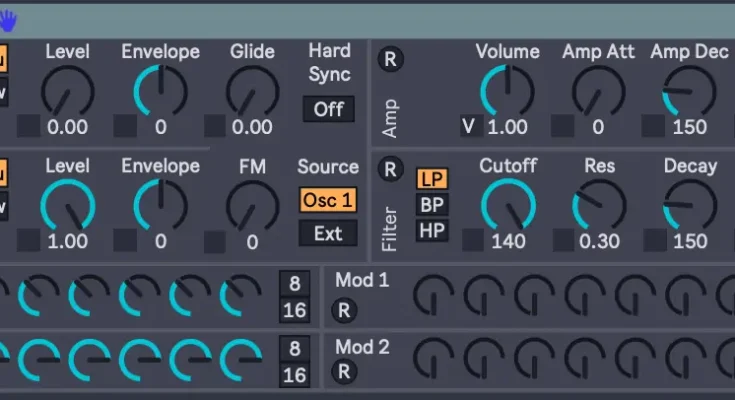Image resolution: width=735 pixels, height=400 pixels.
Task: Click the R button in the Filter section
Action: click(x=390, y=170)
